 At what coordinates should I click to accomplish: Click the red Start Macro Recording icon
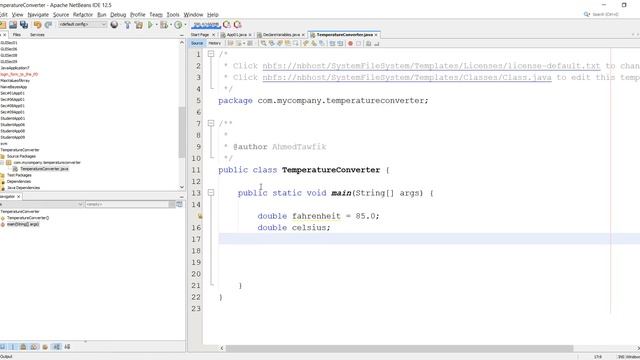(x=350, y=43)
